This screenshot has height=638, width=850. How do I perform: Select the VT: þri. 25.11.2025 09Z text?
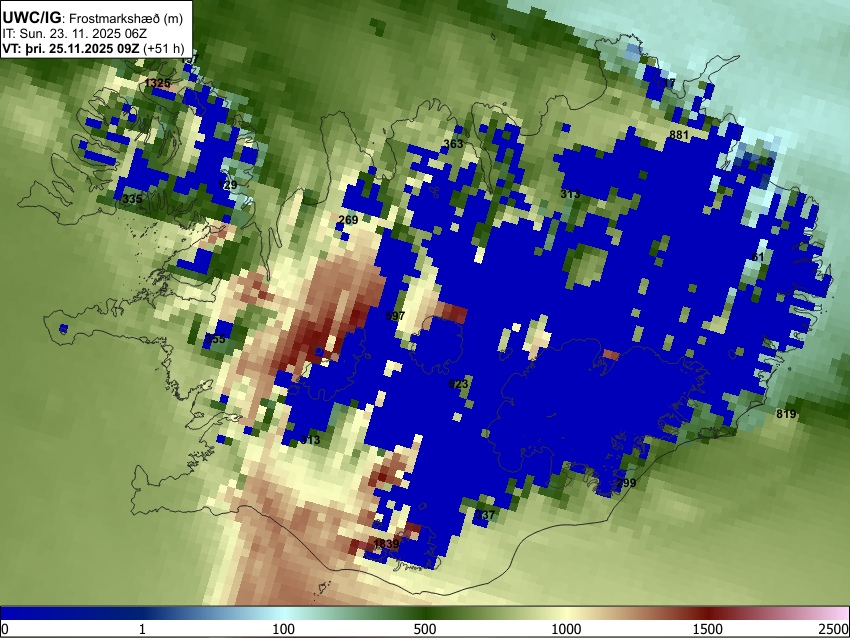[70, 48]
